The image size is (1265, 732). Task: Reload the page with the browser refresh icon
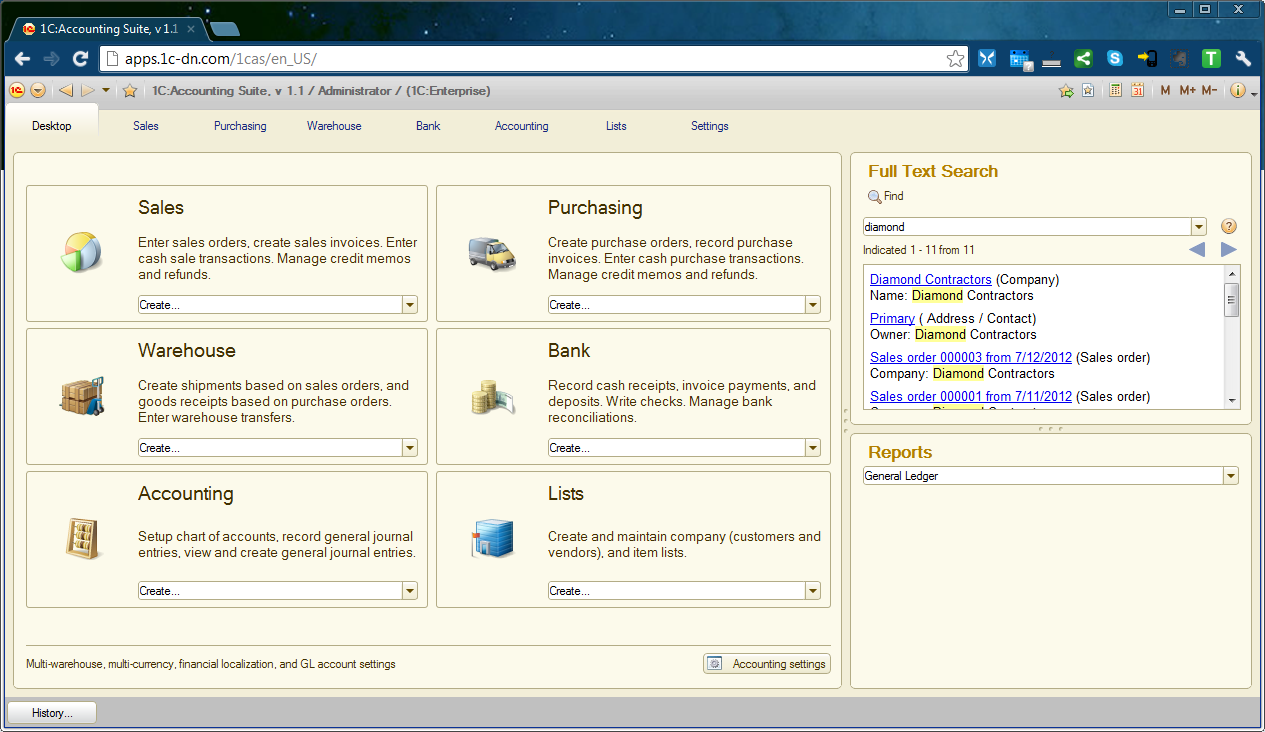(81, 59)
